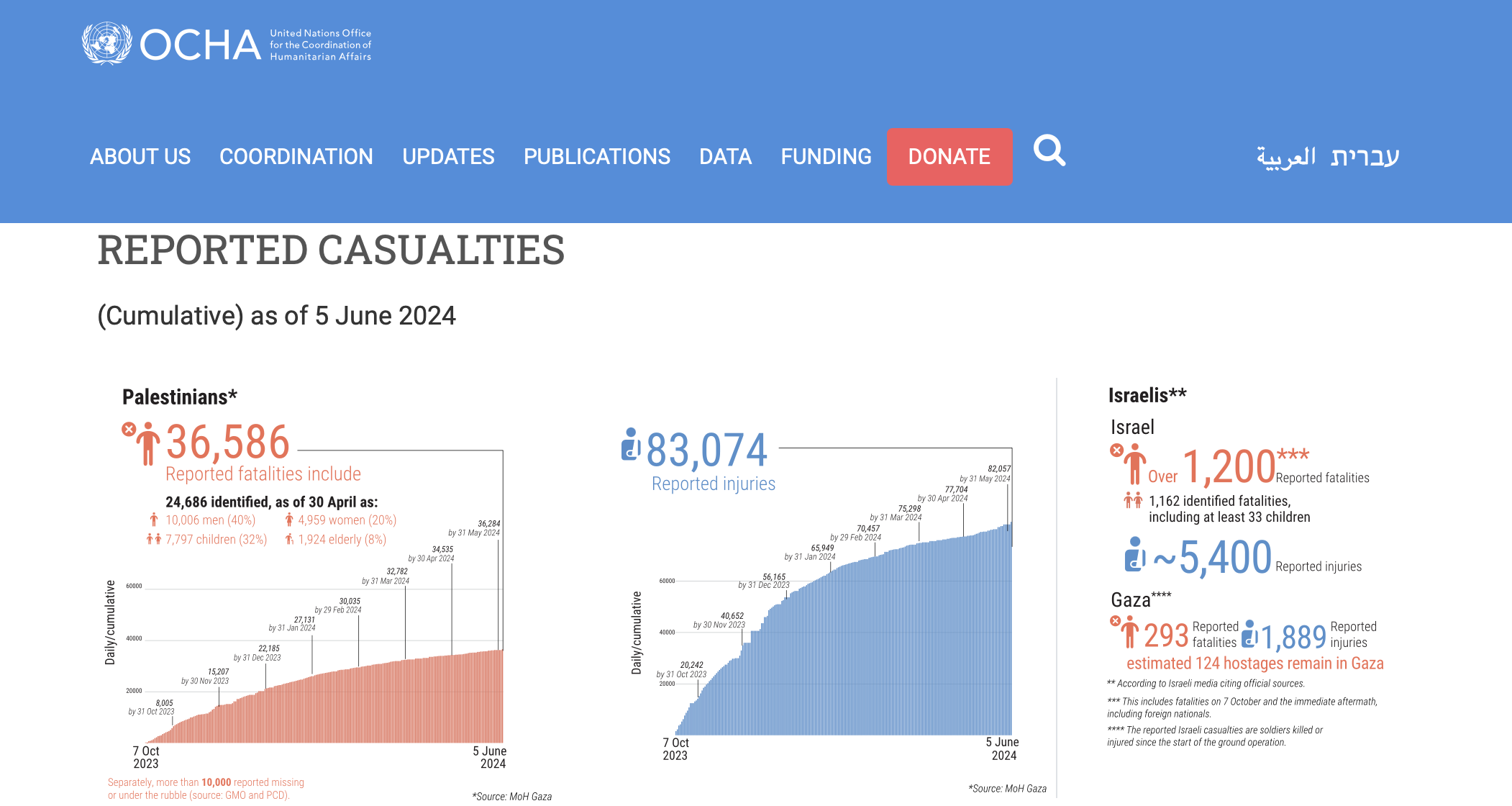Click the injury icon next to ~5,400
The height and width of the screenshot is (806, 1512).
click(1134, 554)
